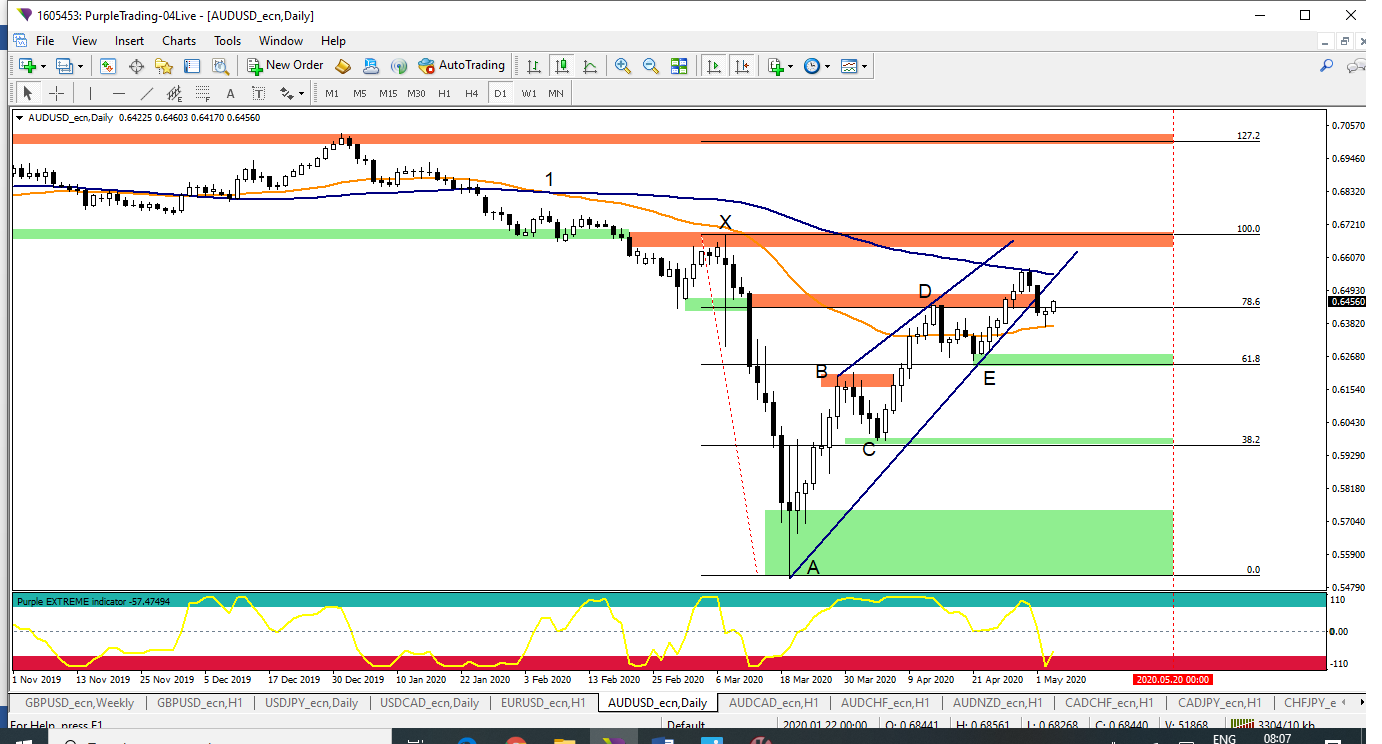1382x744 pixels.
Task: Open the Tools menu
Action: click(x=227, y=41)
